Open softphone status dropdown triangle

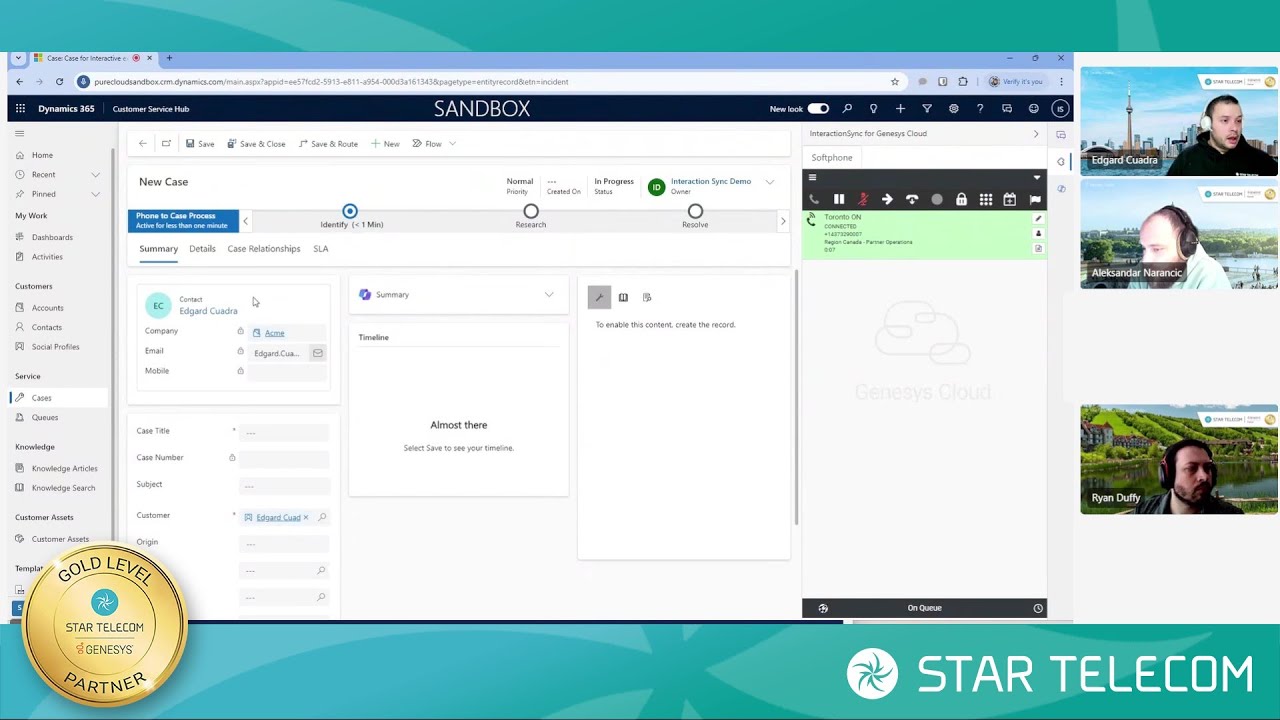click(1037, 177)
